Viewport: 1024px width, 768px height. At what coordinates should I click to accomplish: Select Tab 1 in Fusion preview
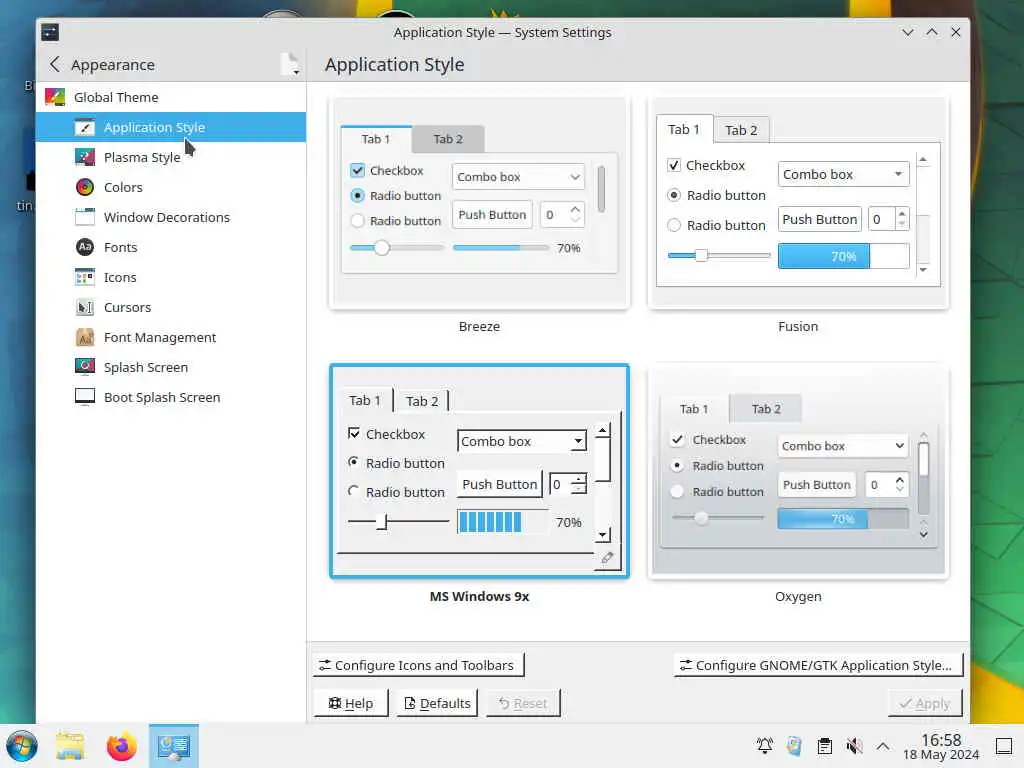[x=684, y=129]
